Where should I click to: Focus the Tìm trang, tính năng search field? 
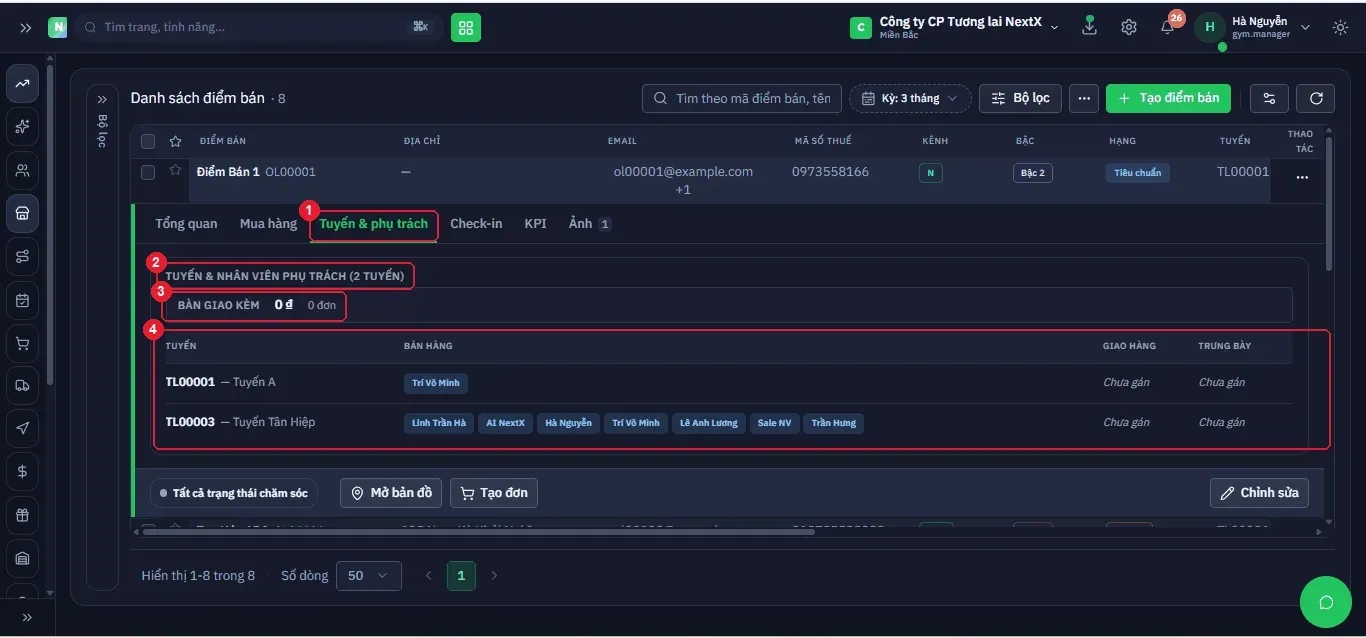(257, 27)
